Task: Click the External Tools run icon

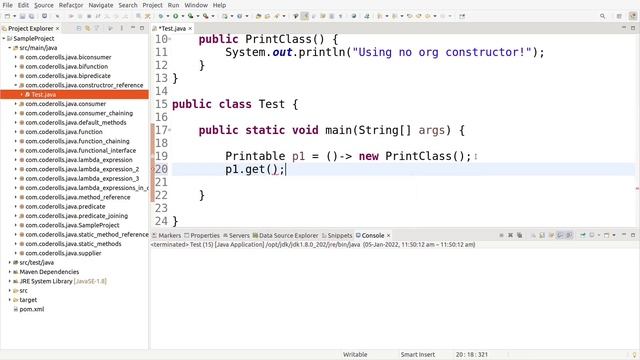Action: tap(205, 16)
